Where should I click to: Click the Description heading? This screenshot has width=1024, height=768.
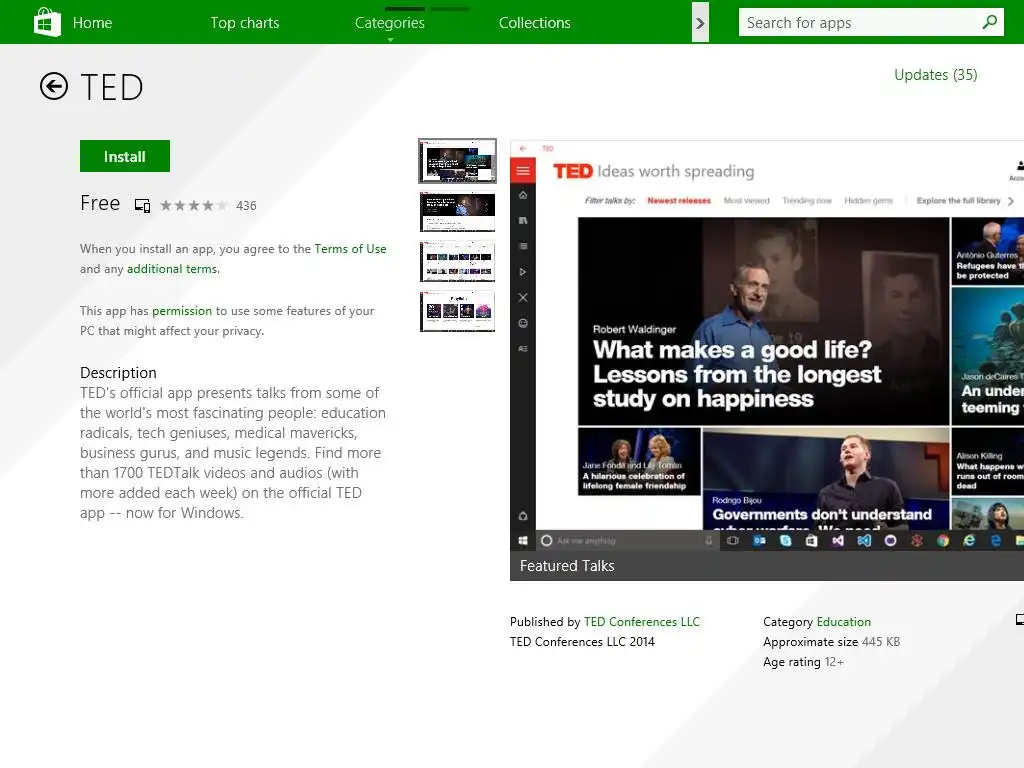[x=118, y=373]
